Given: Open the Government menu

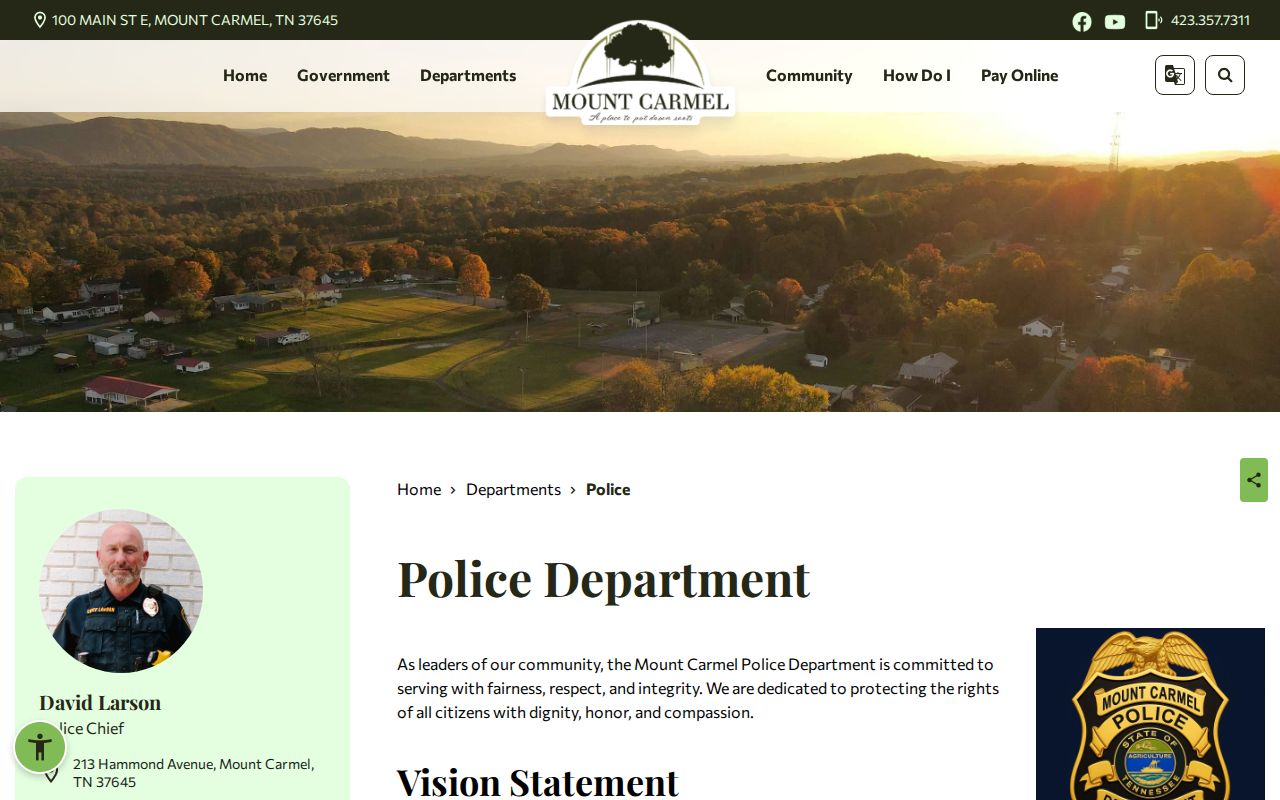Looking at the screenshot, I should 343,75.
